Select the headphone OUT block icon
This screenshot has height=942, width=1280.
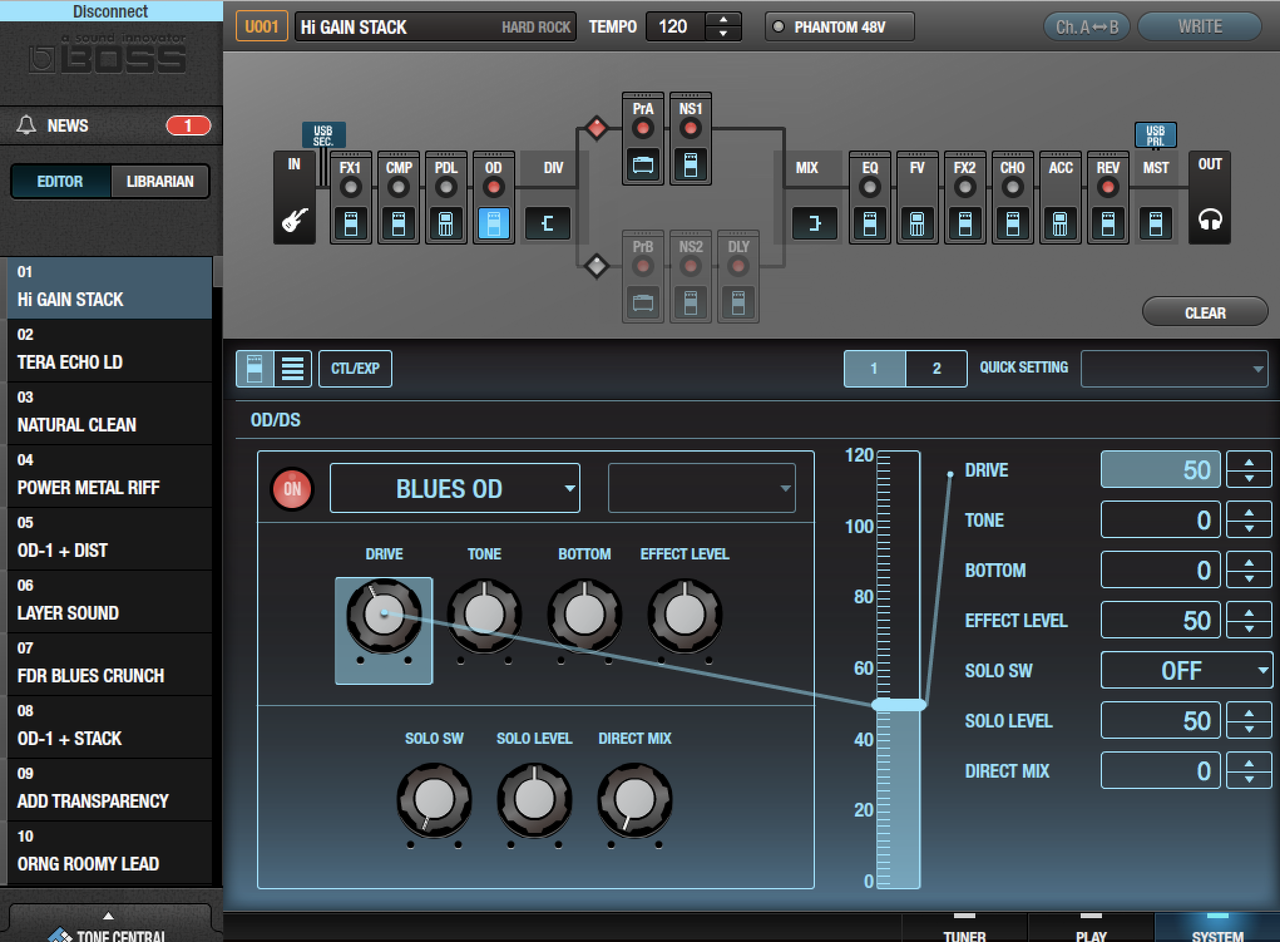point(1210,220)
